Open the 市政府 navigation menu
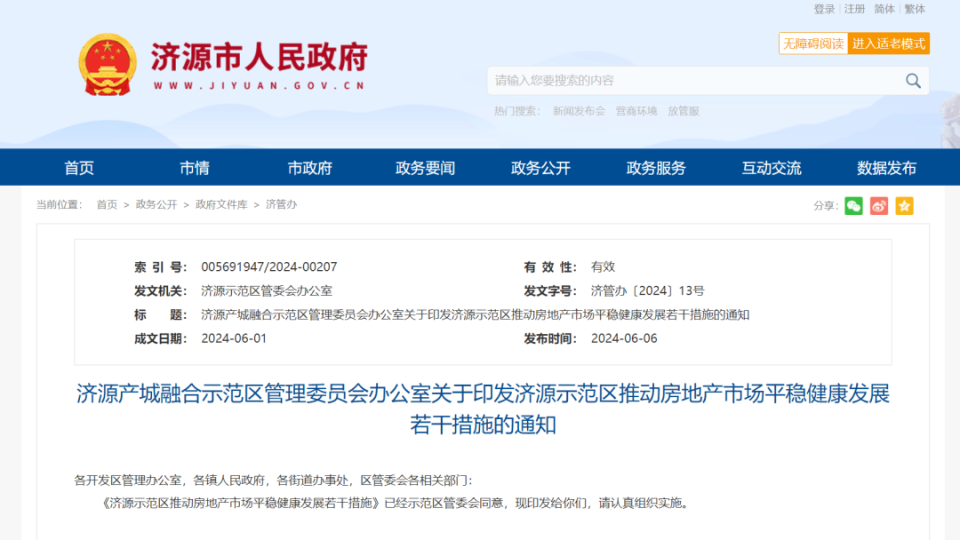 (309, 168)
